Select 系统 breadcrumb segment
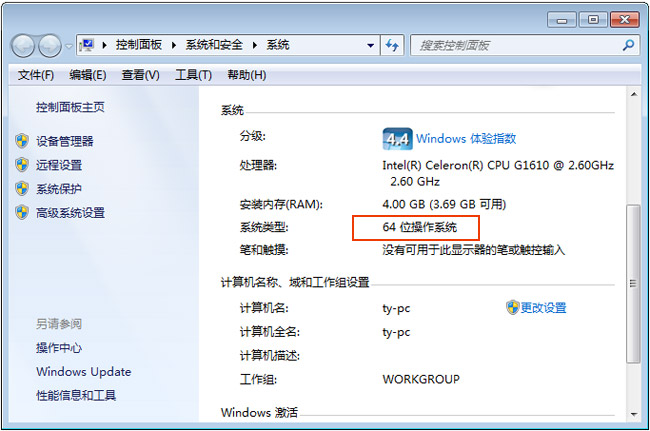This screenshot has width=650, height=431. (278, 44)
